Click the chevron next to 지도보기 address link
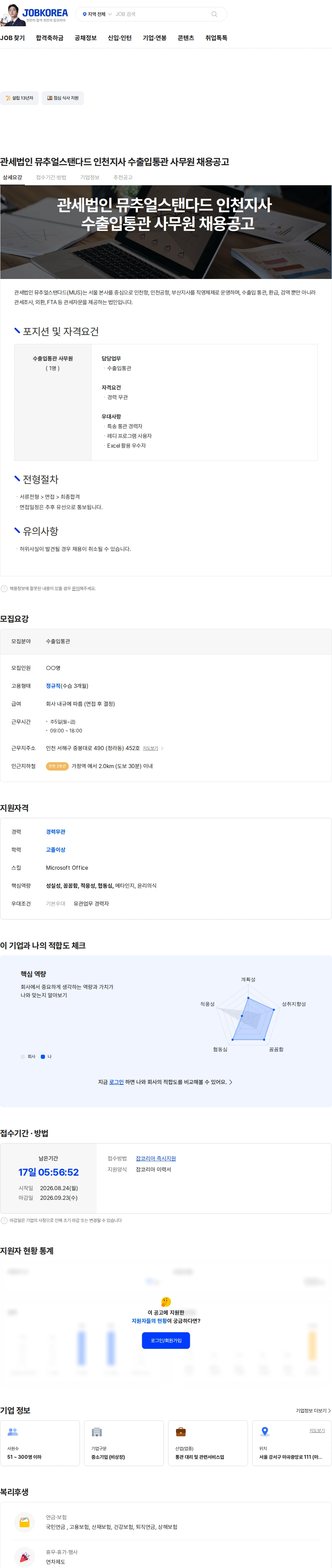This screenshot has width=332, height=1568. (x=162, y=748)
